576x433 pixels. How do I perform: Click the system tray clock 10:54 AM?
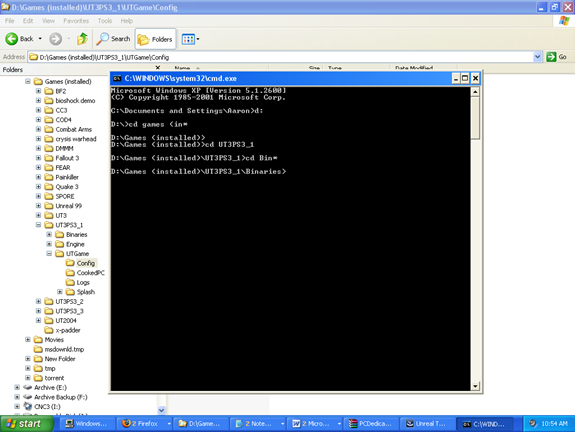click(554, 423)
